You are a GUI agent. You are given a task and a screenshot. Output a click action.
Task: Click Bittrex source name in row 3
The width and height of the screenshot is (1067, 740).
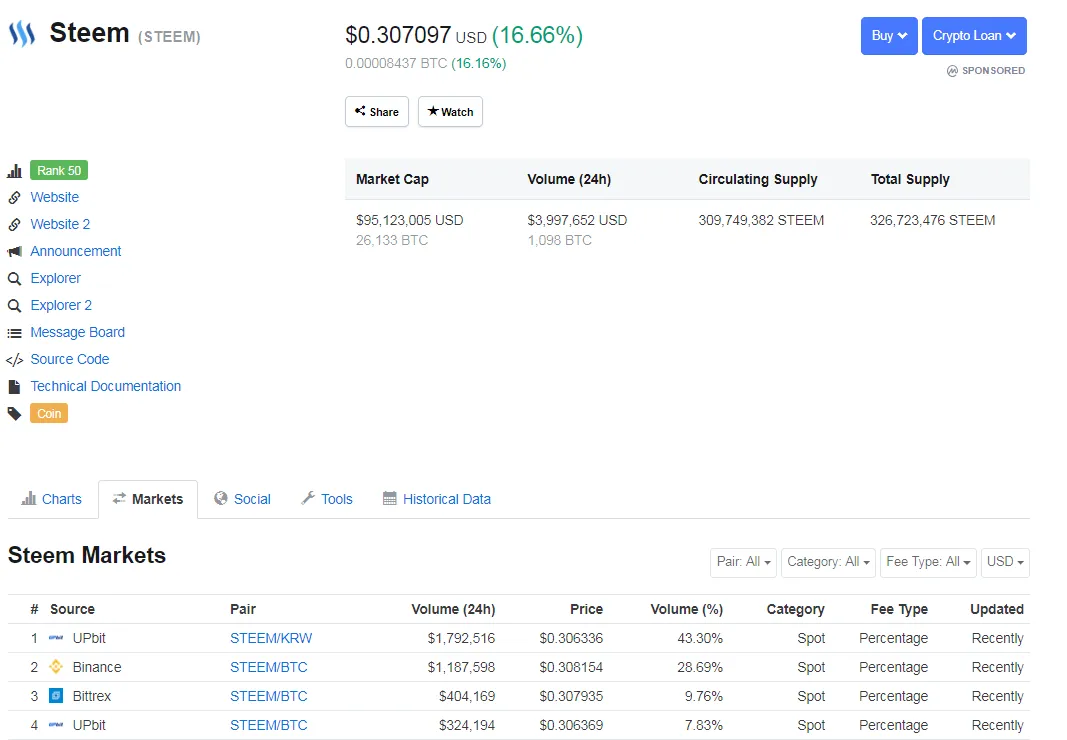[92, 696]
